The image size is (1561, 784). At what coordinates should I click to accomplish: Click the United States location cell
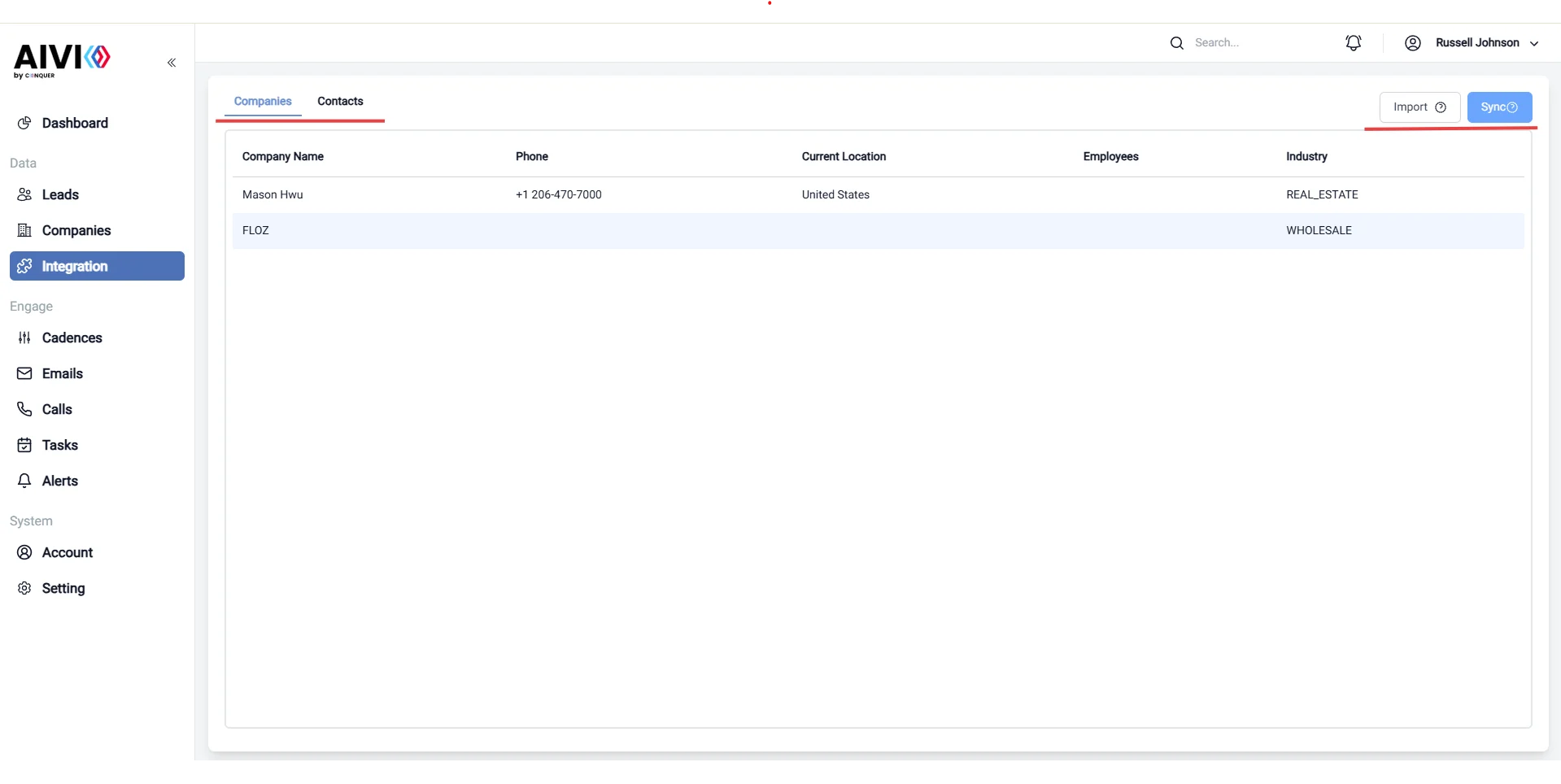click(835, 195)
